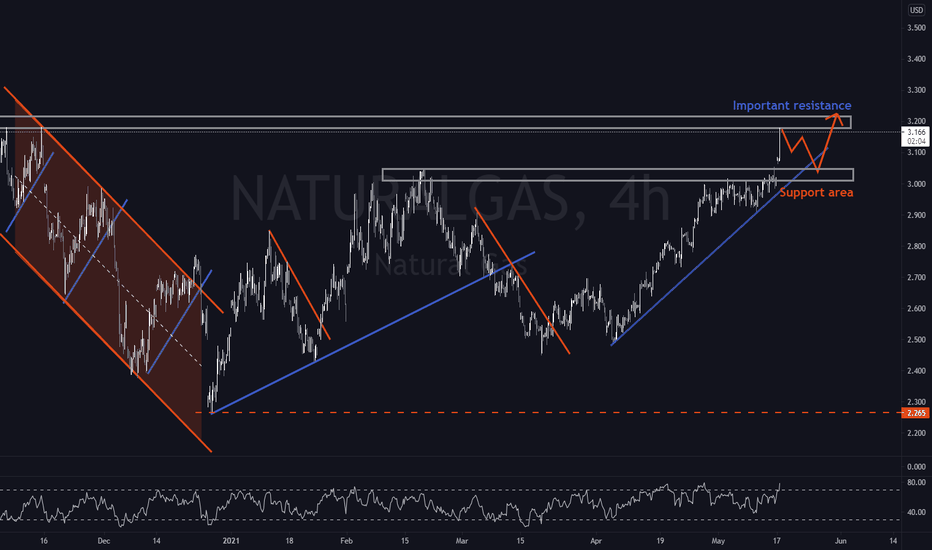Image resolution: width=932 pixels, height=550 pixels.
Task: Click the 3.400 price axis label
Action: point(916,59)
